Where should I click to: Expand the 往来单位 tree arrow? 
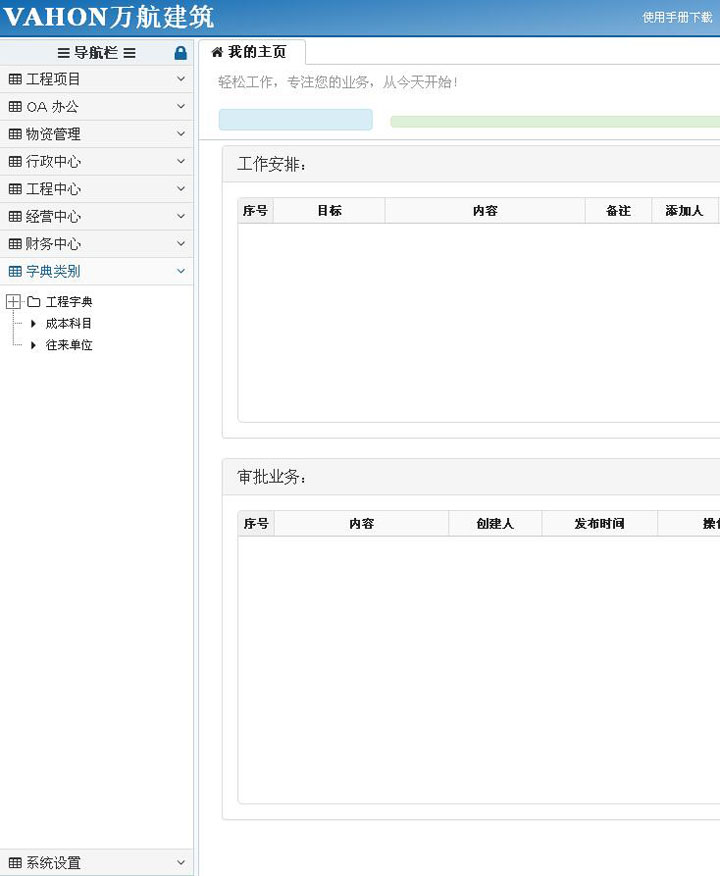click(x=33, y=345)
